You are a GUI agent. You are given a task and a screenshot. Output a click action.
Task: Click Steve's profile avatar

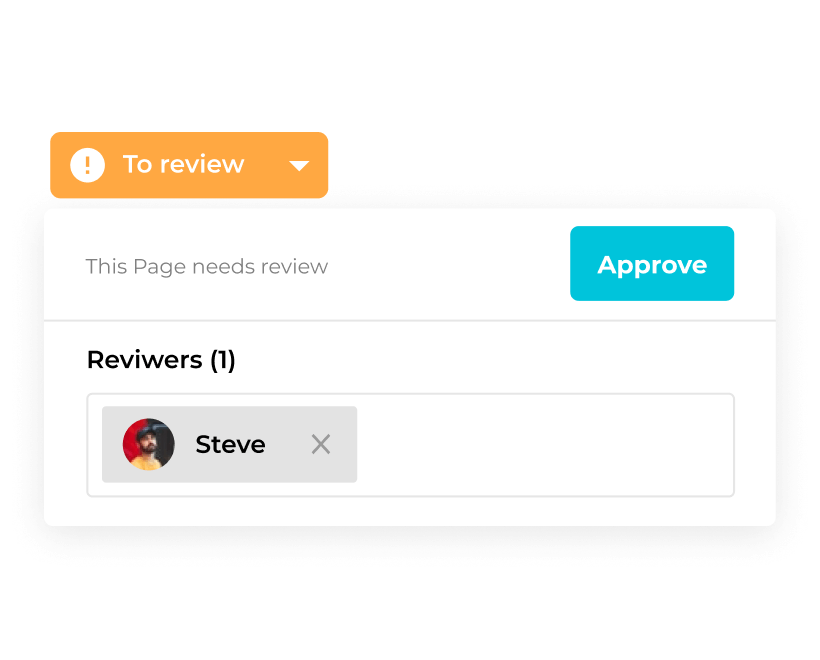click(x=149, y=444)
